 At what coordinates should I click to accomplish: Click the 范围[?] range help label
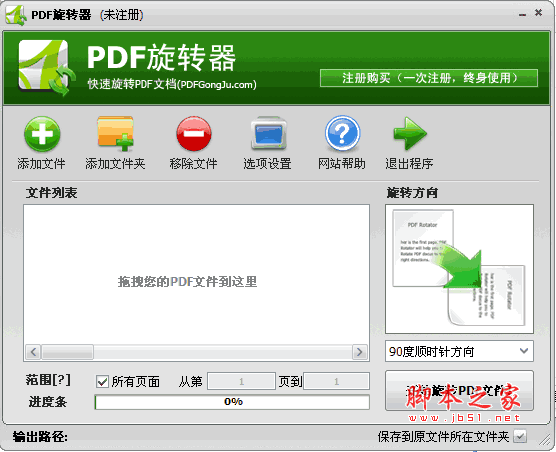(48, 380)
